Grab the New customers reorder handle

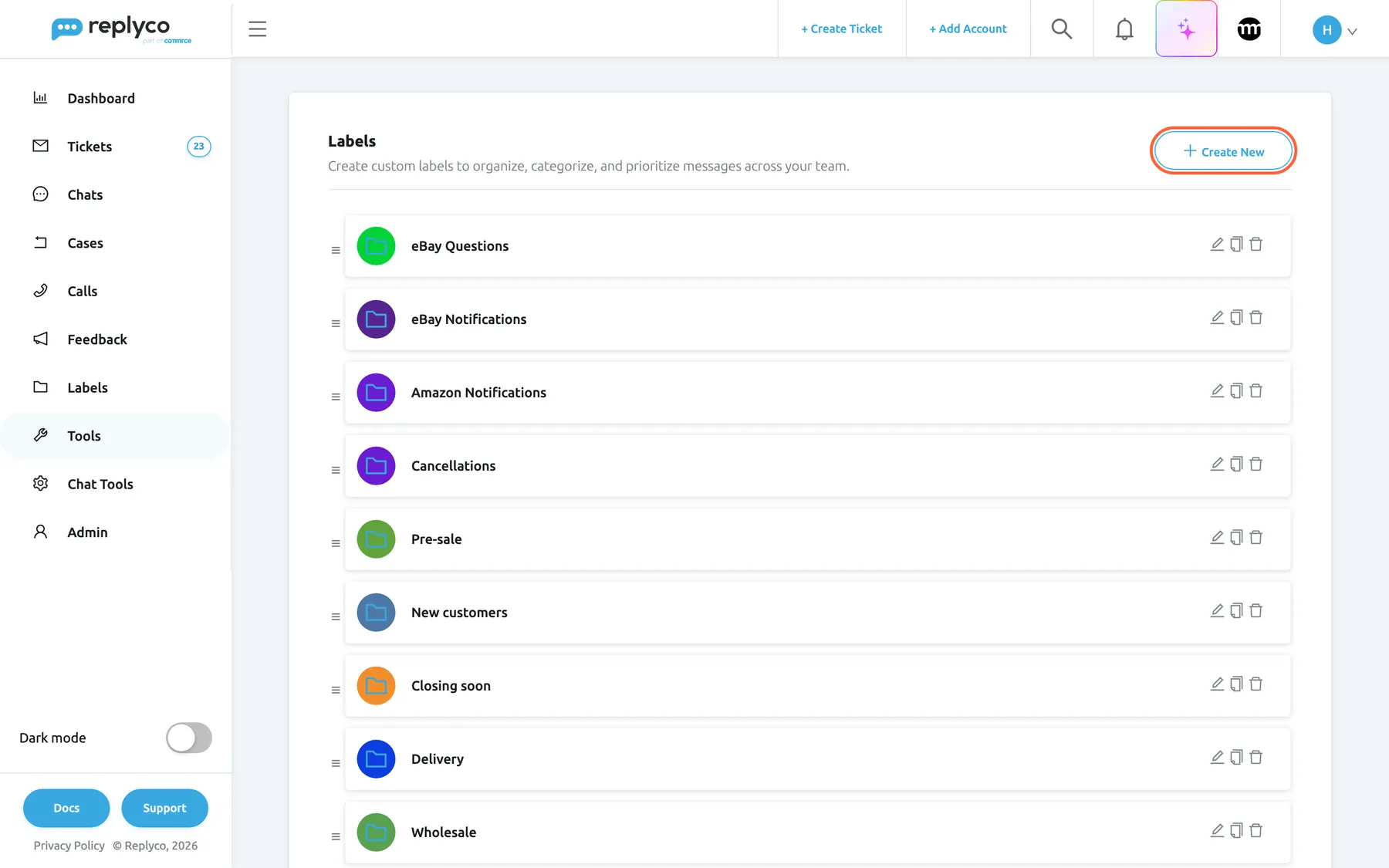(x=336, y=616)
